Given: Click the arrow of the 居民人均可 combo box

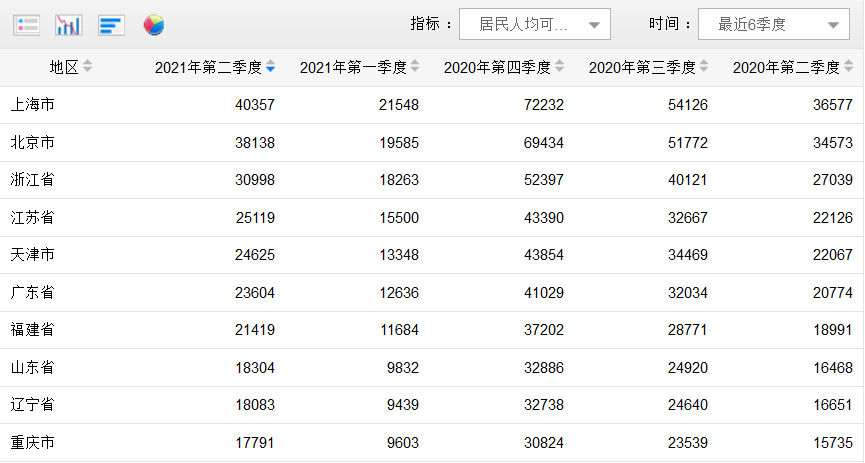Looking at the screenshot, I should (594, 25).
